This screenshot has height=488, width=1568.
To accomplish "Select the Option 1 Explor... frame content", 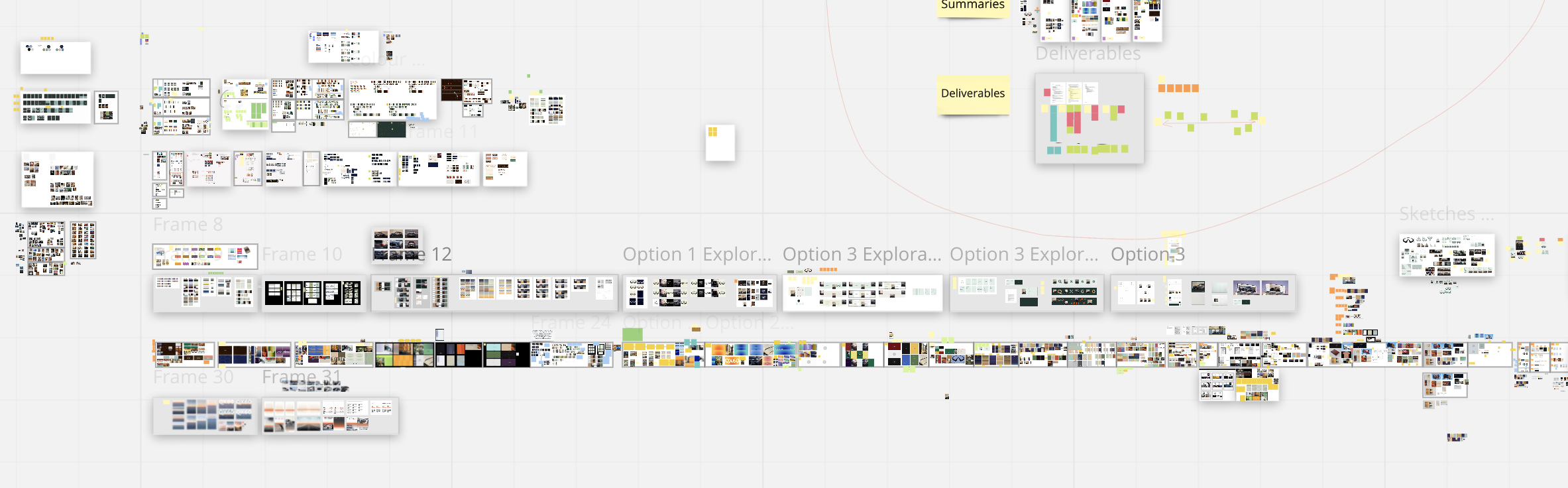I will tap(699, 293).
